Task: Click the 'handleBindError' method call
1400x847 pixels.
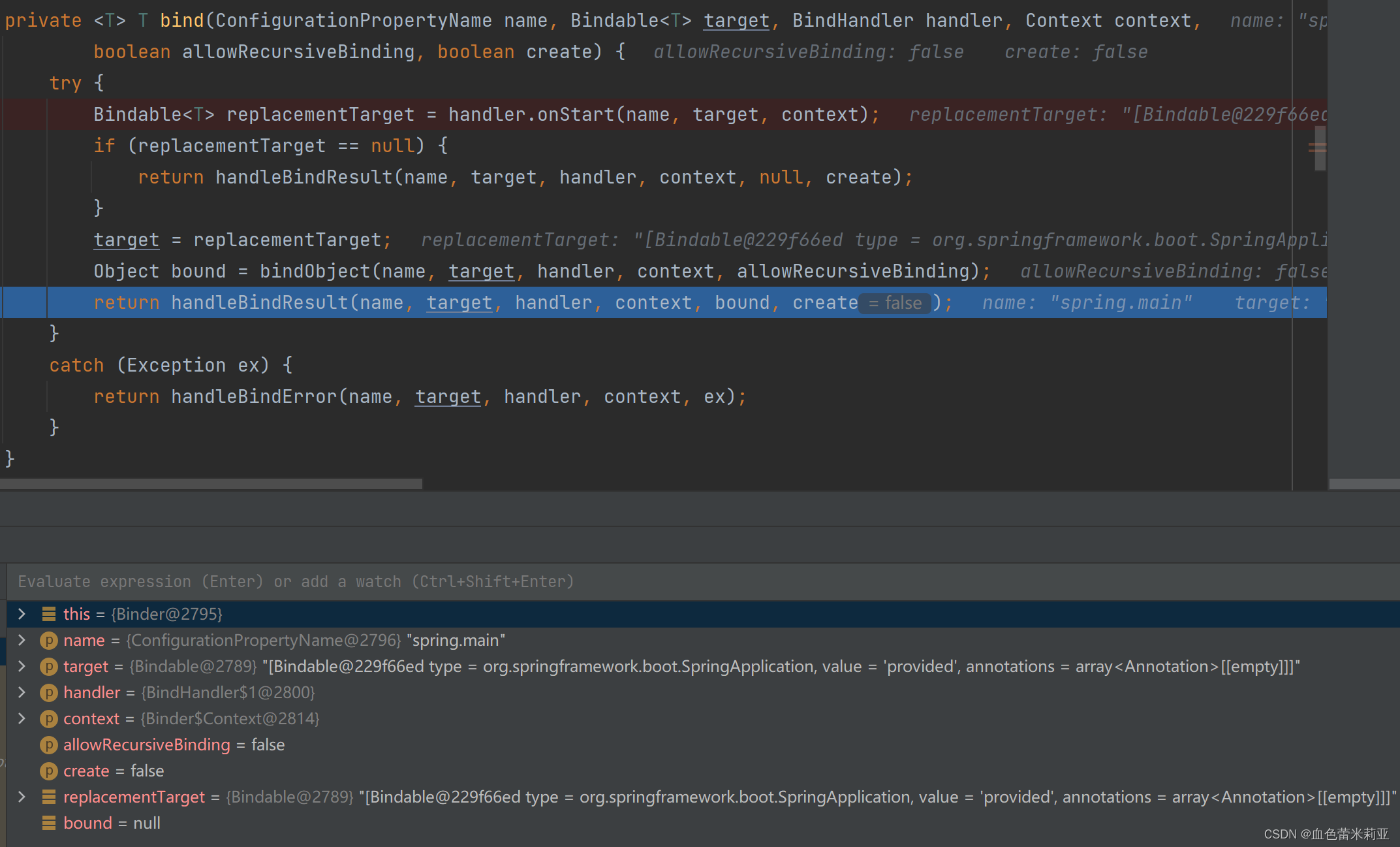Action: click(254, 396)
